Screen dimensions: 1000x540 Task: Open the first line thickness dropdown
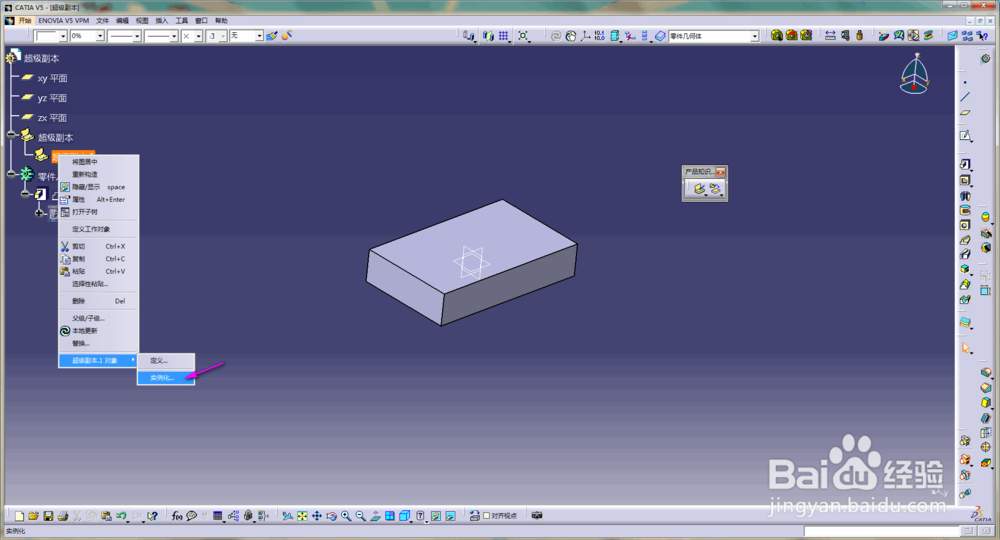[136, 36]
